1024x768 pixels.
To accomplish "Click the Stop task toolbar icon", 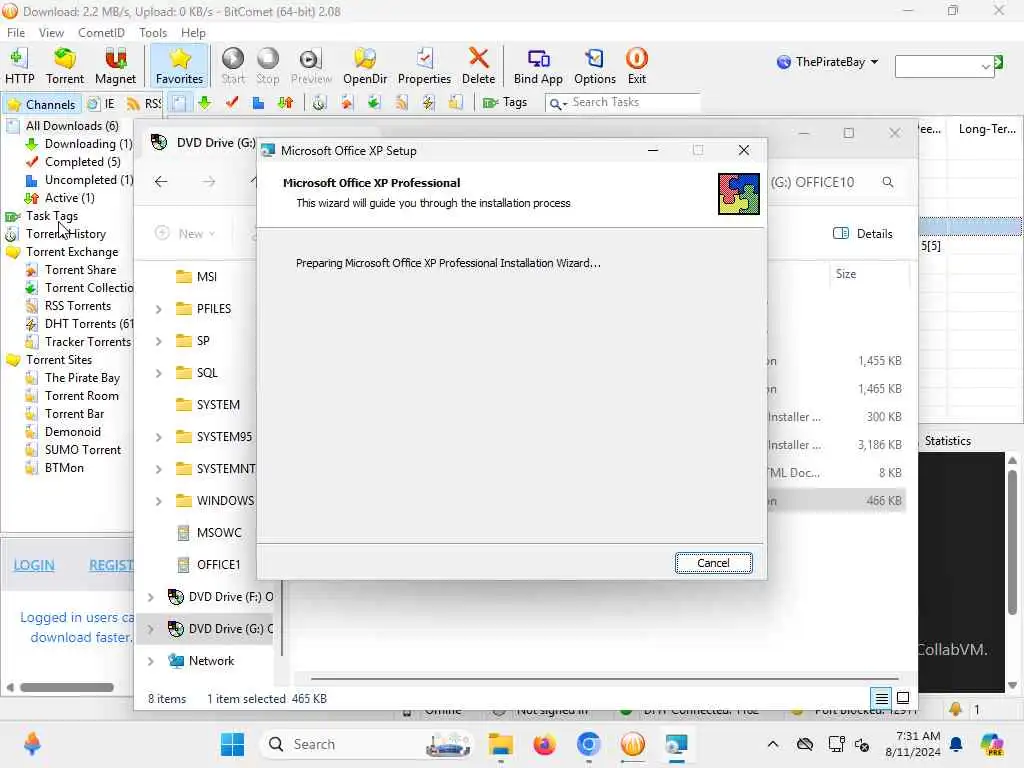I will pos(268,66).
